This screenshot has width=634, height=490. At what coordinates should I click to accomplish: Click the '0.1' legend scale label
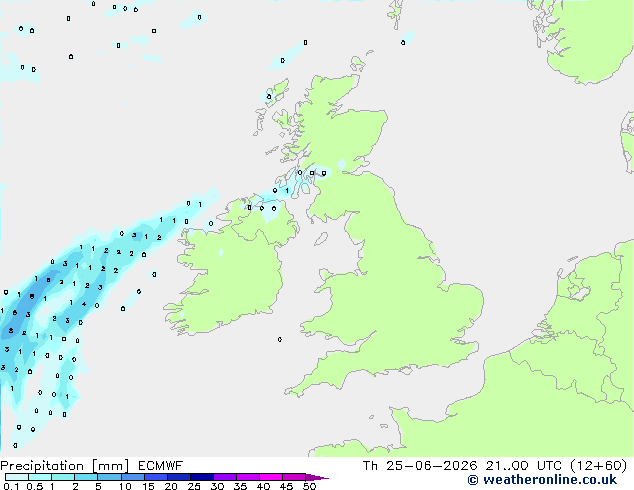(x=11, y=486)
